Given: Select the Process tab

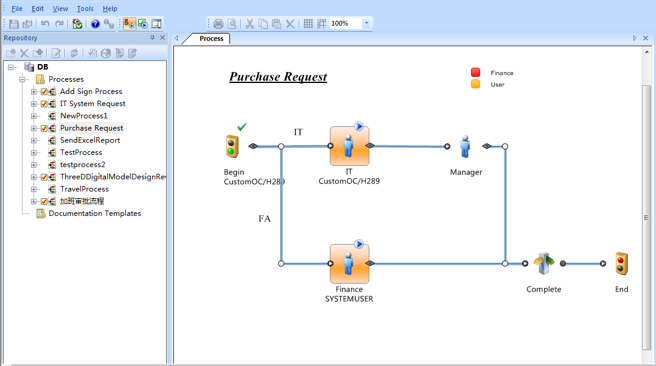Looking at the screenshot, I should click(x=211, y=38).
